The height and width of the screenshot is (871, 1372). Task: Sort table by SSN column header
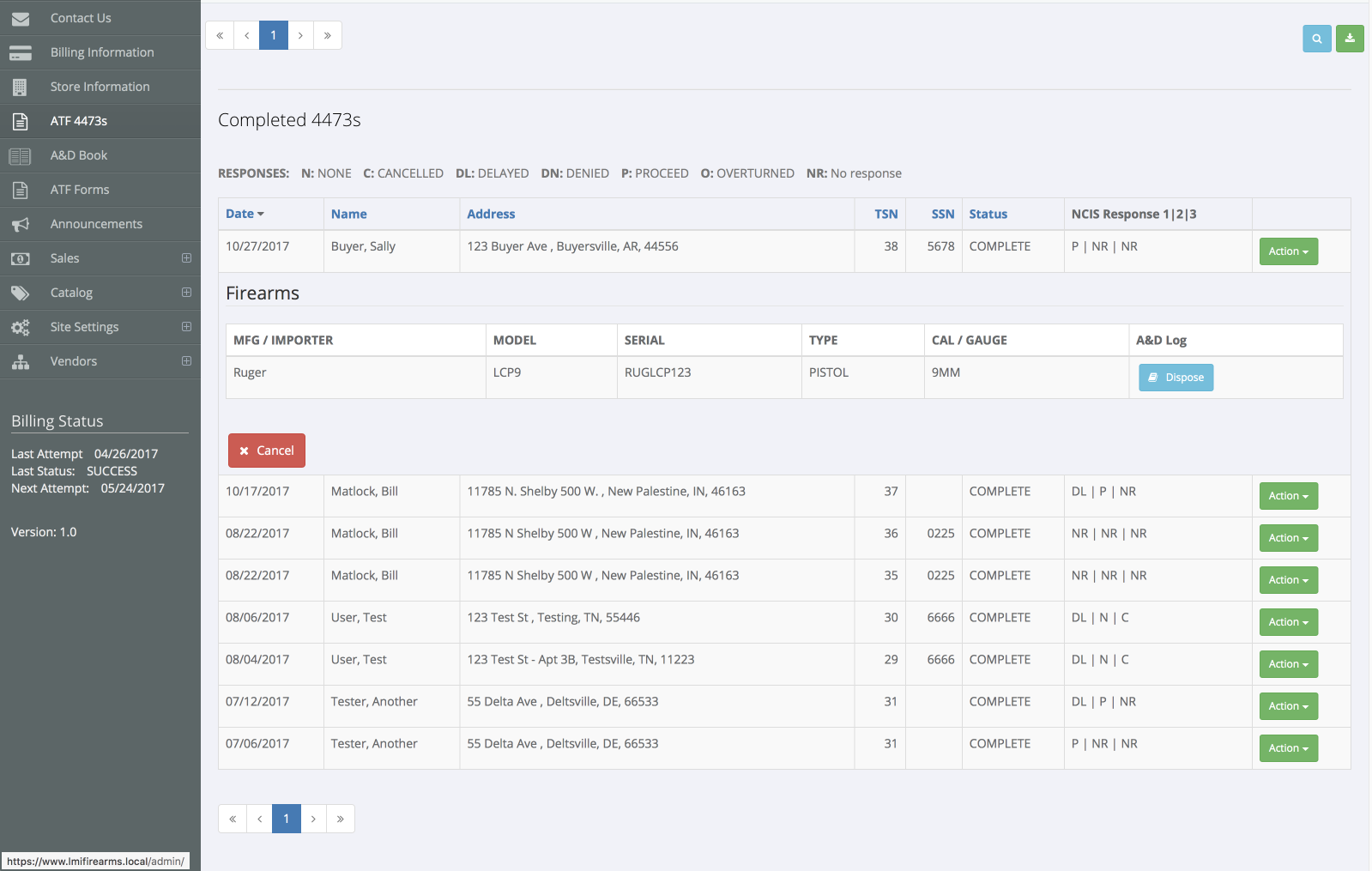943,214
